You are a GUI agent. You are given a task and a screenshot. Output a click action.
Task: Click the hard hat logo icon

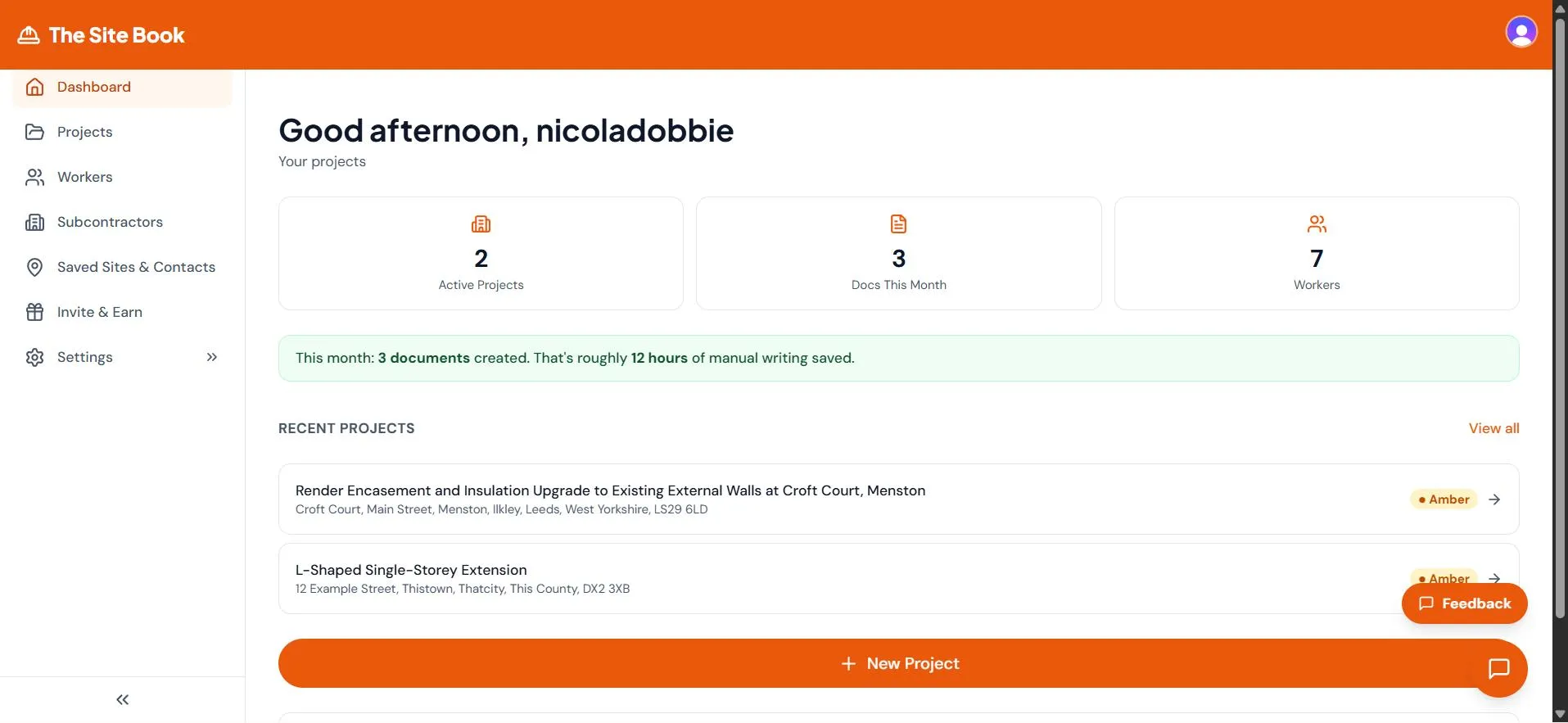coord(29,35)
